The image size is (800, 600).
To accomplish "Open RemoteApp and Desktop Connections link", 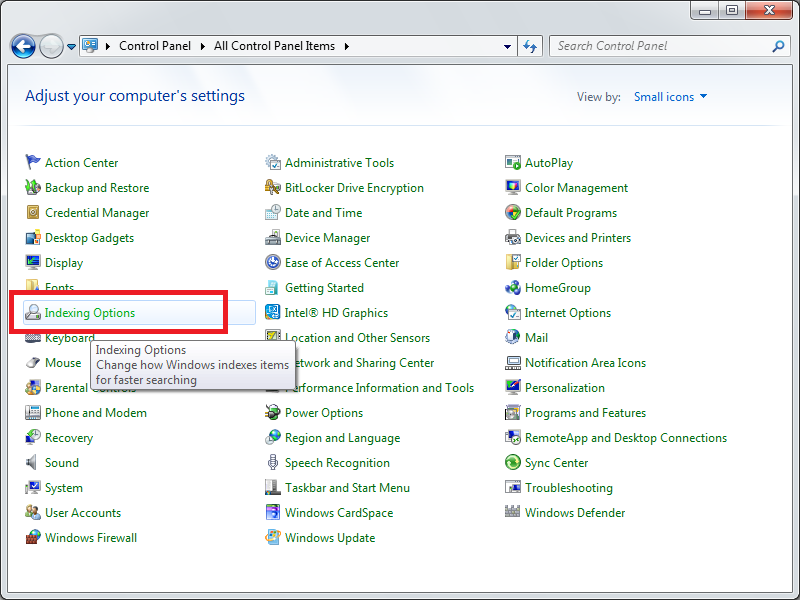I will pyautogui.click(x=626, y=438).
